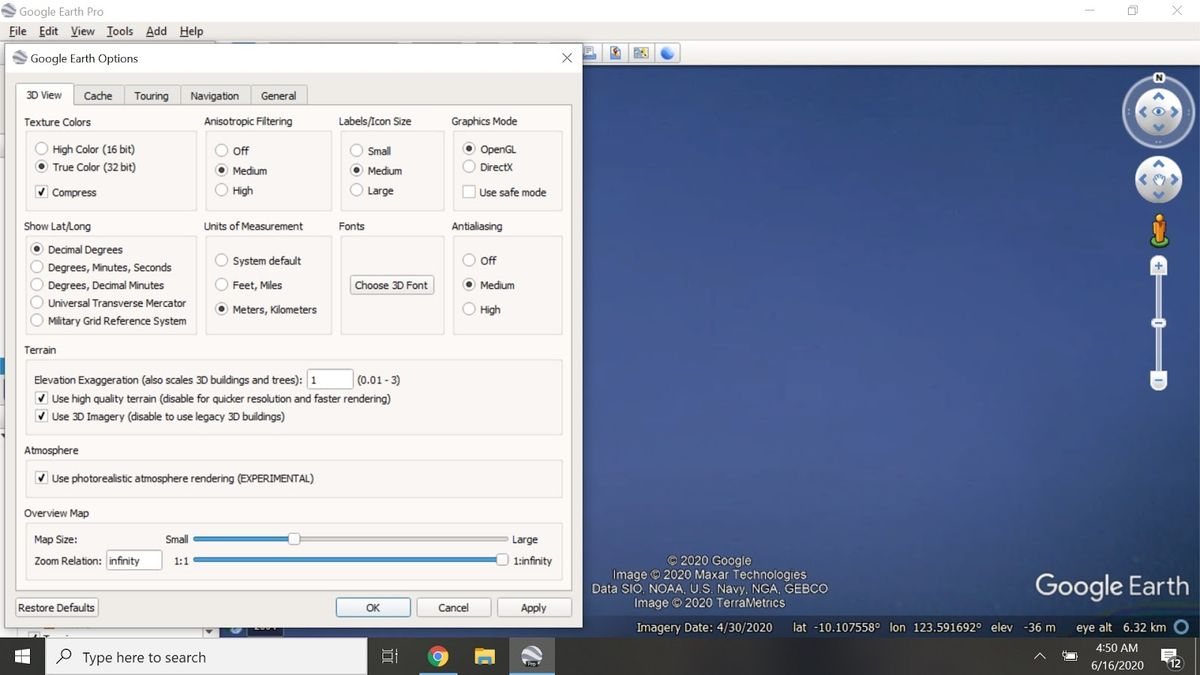Click the Google Earth Pro taskbar icon
Image resolution: width=1200 pixels, height=675 pixels.
(x=532, y=657)
